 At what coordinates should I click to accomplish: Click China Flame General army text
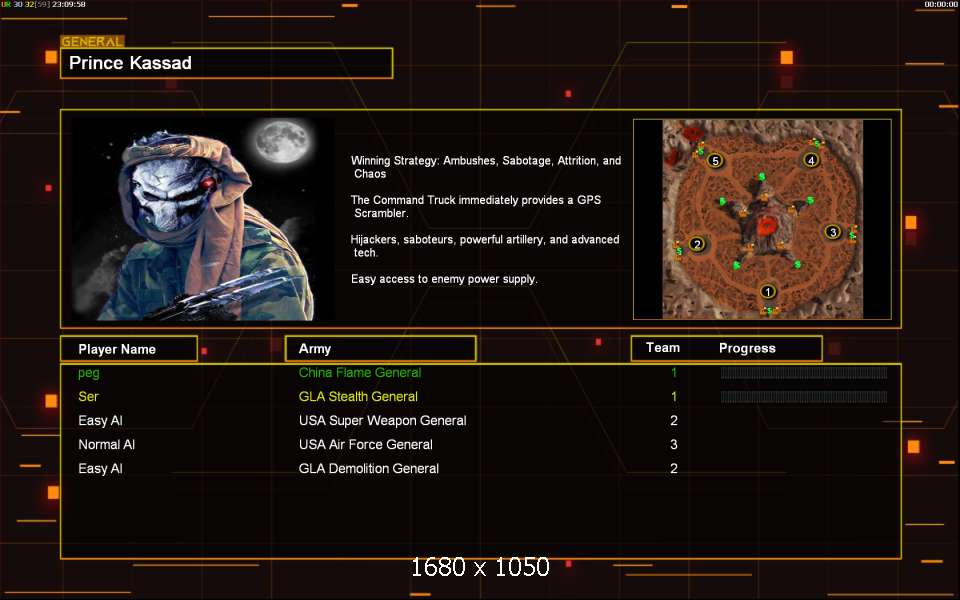(x=360, y=373)
